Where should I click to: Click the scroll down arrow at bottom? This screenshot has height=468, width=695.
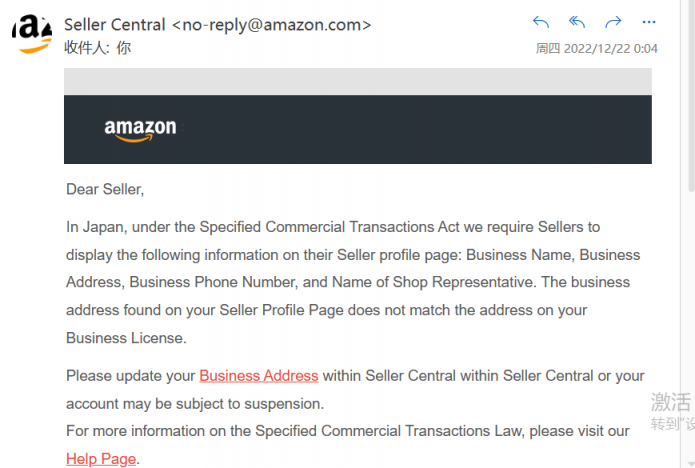tap(691, 464)
